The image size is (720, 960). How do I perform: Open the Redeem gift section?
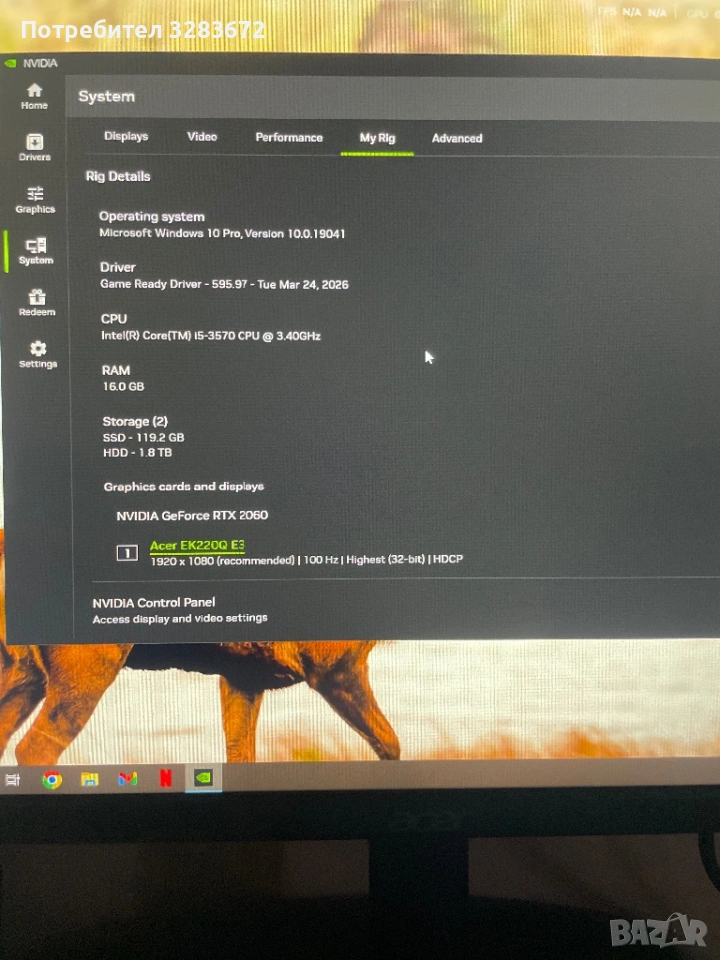tap(37, 302)
